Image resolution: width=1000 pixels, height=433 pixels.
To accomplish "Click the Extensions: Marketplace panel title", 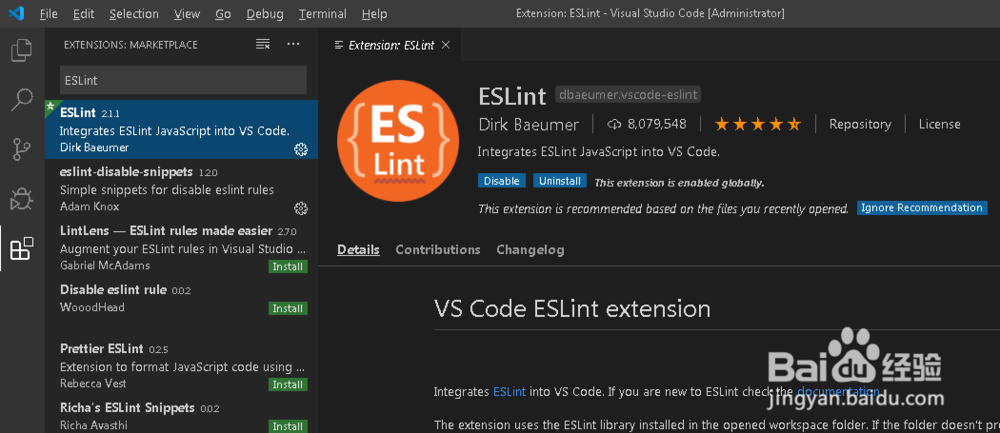I will point(131,45).
